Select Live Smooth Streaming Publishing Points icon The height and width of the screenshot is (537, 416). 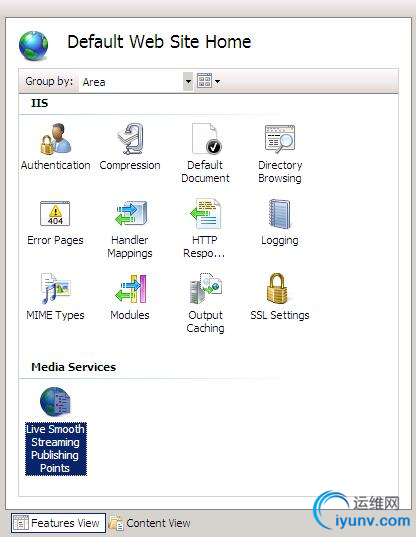pyautogui.click(x=55, y=401)
